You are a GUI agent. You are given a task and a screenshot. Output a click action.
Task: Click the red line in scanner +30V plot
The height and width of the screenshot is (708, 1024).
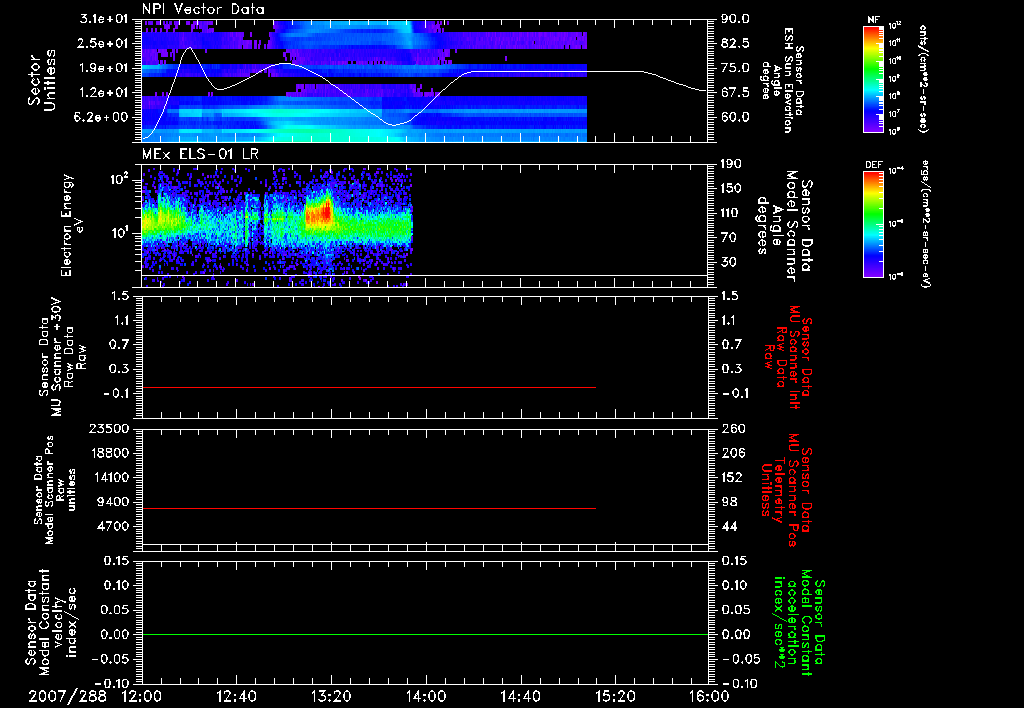(369, 387)
